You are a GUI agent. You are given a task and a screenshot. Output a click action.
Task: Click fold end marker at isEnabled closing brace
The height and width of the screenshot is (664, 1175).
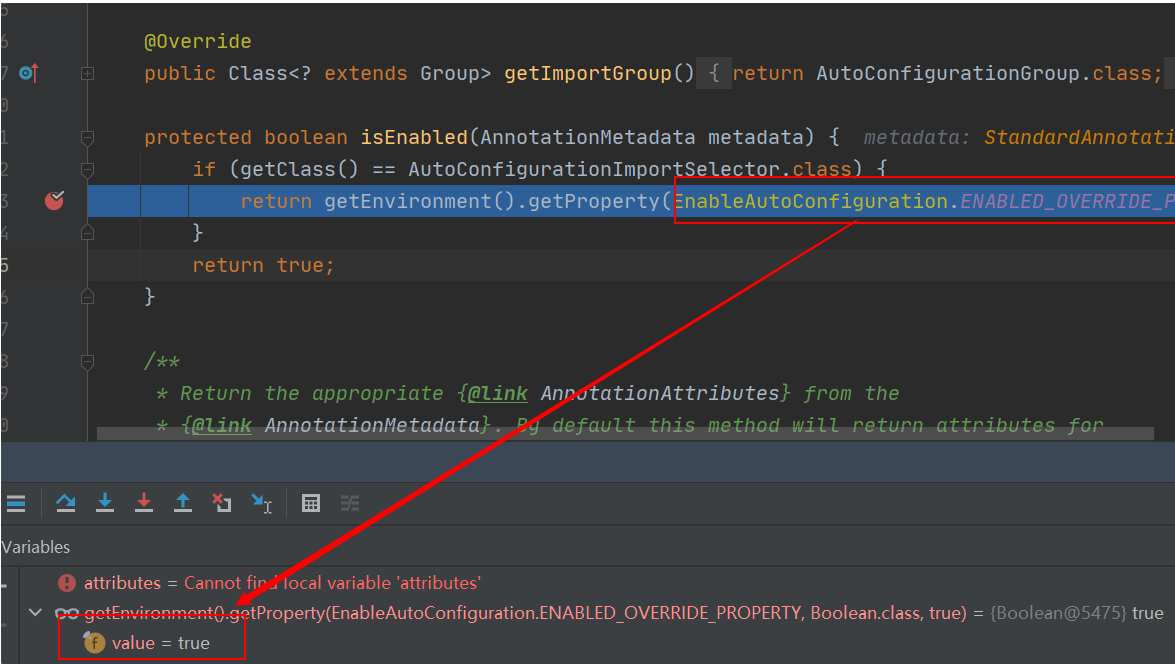pos(87,297)
